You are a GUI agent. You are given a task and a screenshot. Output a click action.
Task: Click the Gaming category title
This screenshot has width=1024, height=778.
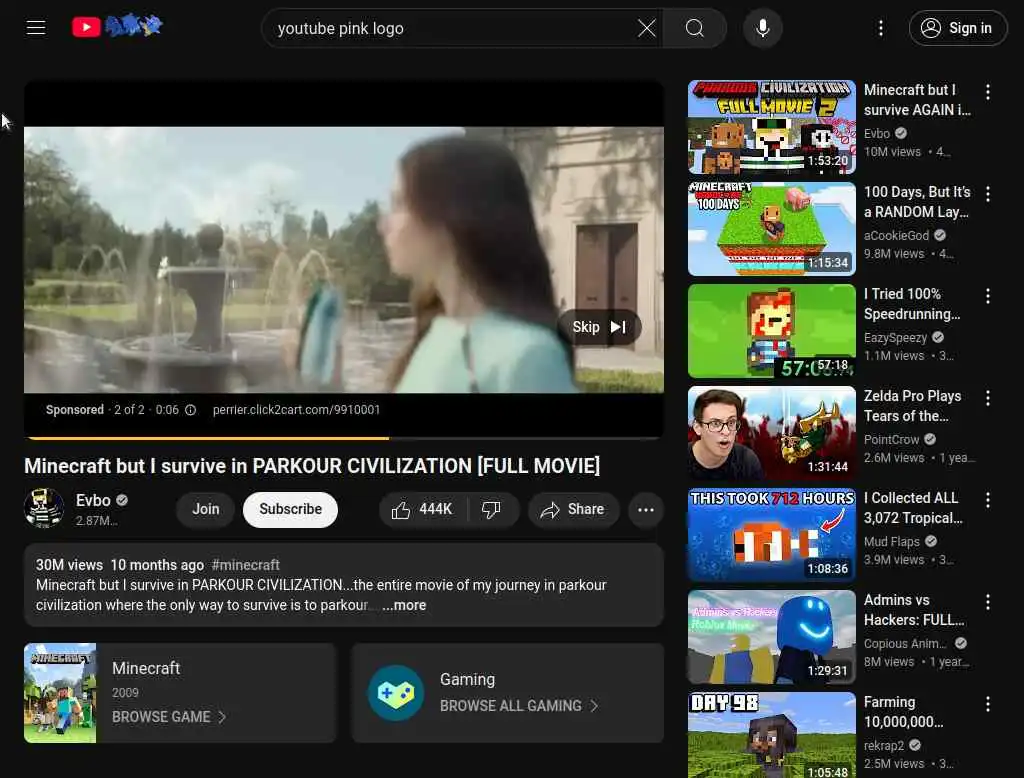[x=468, y=679]
